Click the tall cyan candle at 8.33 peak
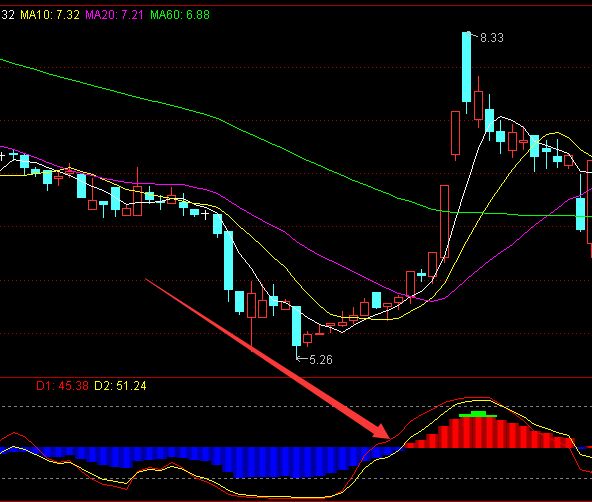The image size is (592, 502). (x=467, y=67)
